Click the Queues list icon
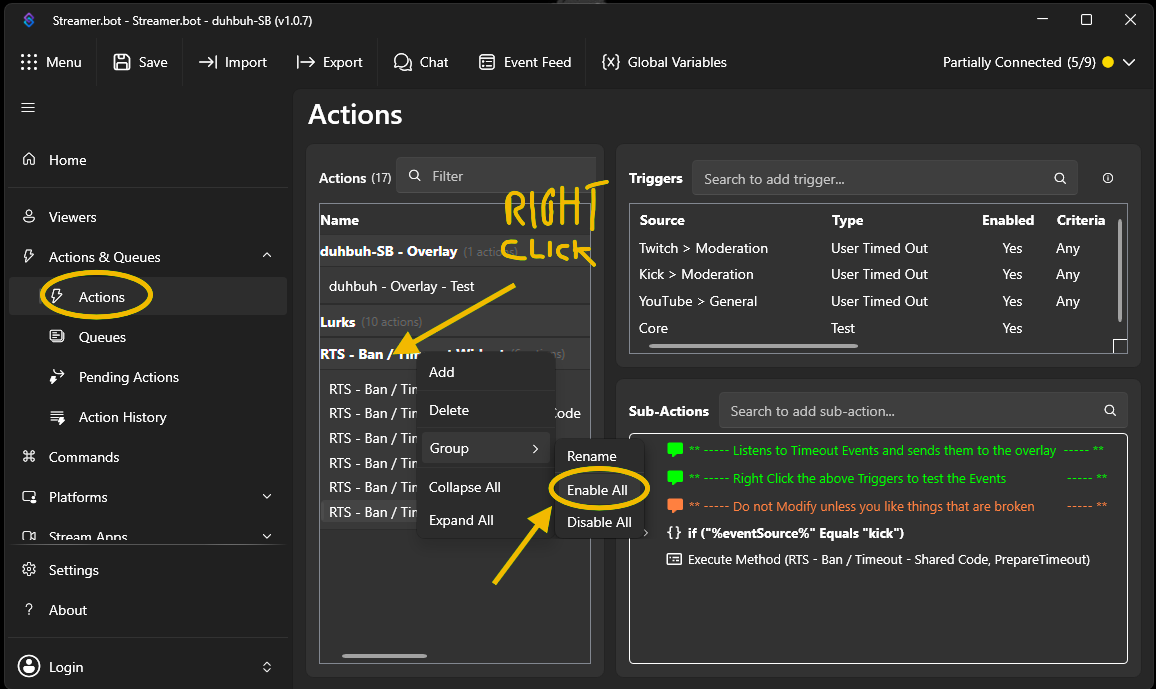 57,336
